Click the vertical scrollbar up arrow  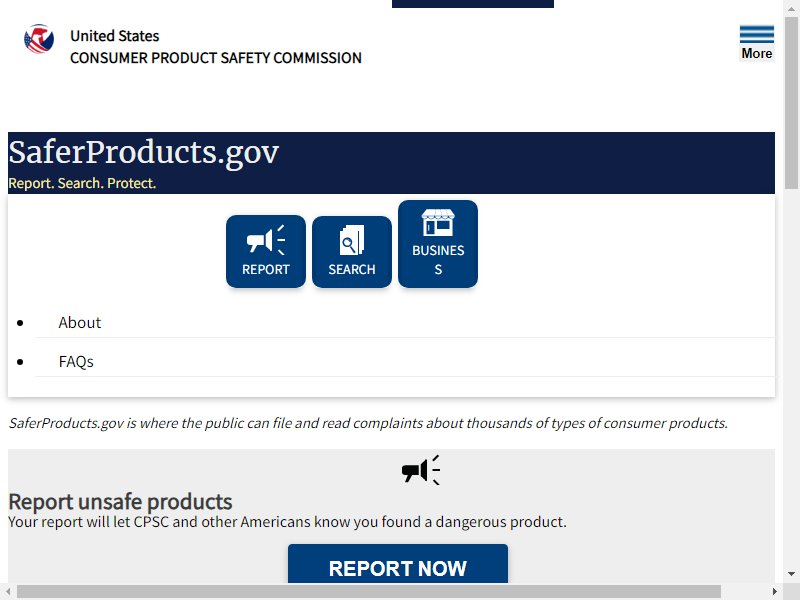791,9
